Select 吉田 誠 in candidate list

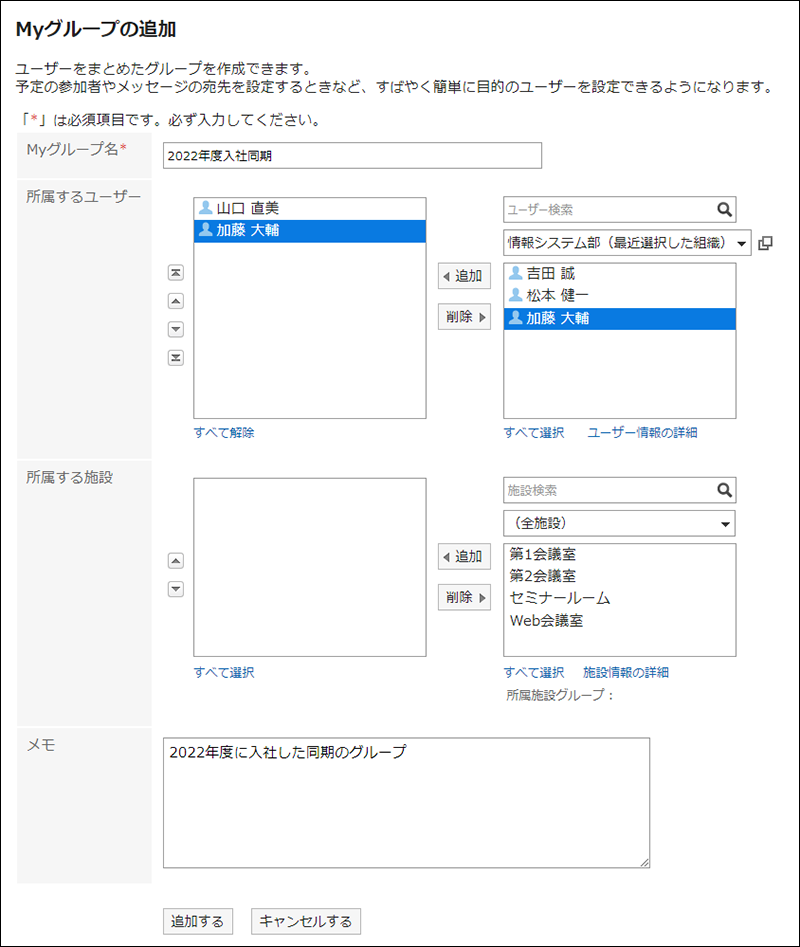click(619, 274)
